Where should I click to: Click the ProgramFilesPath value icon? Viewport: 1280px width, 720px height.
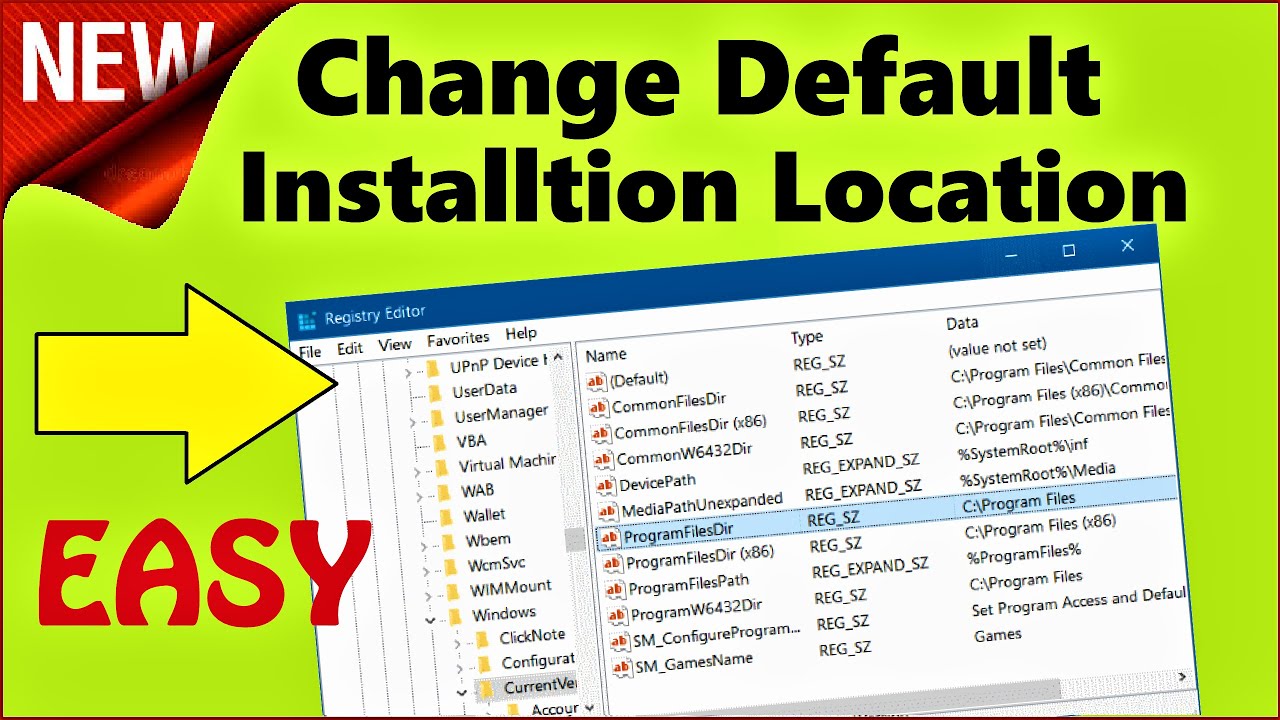614,589
